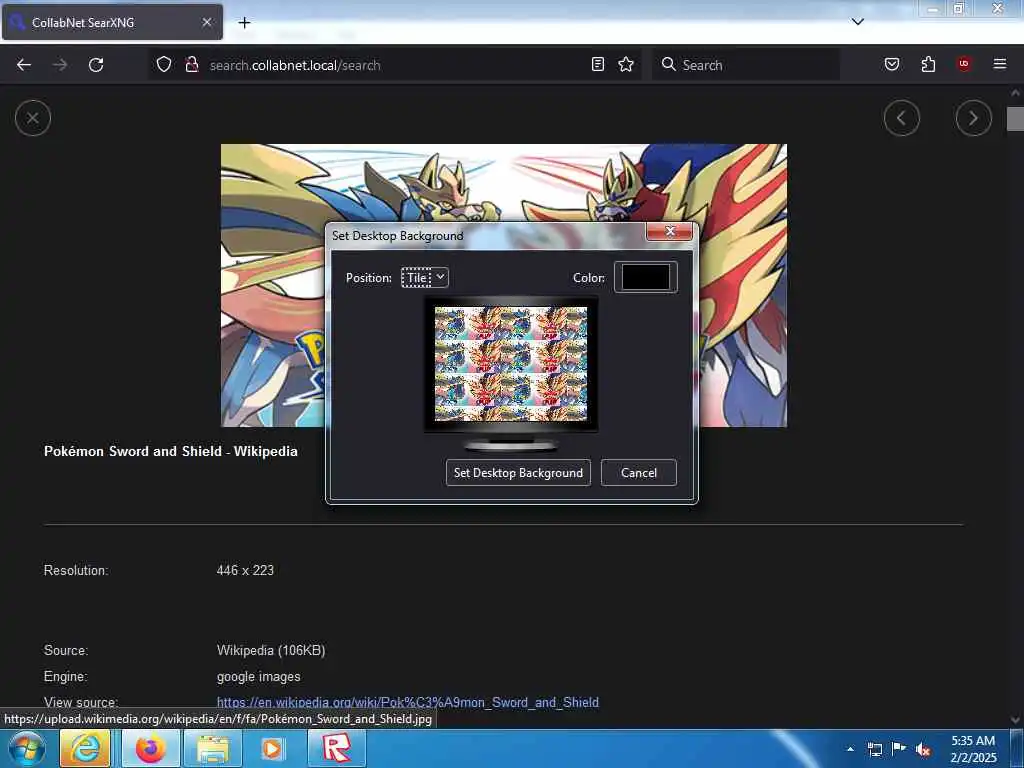Screen dimensions: 1024x768
Task: Click the Wikipedia (106KB) source text
Action: coord(271,650)
